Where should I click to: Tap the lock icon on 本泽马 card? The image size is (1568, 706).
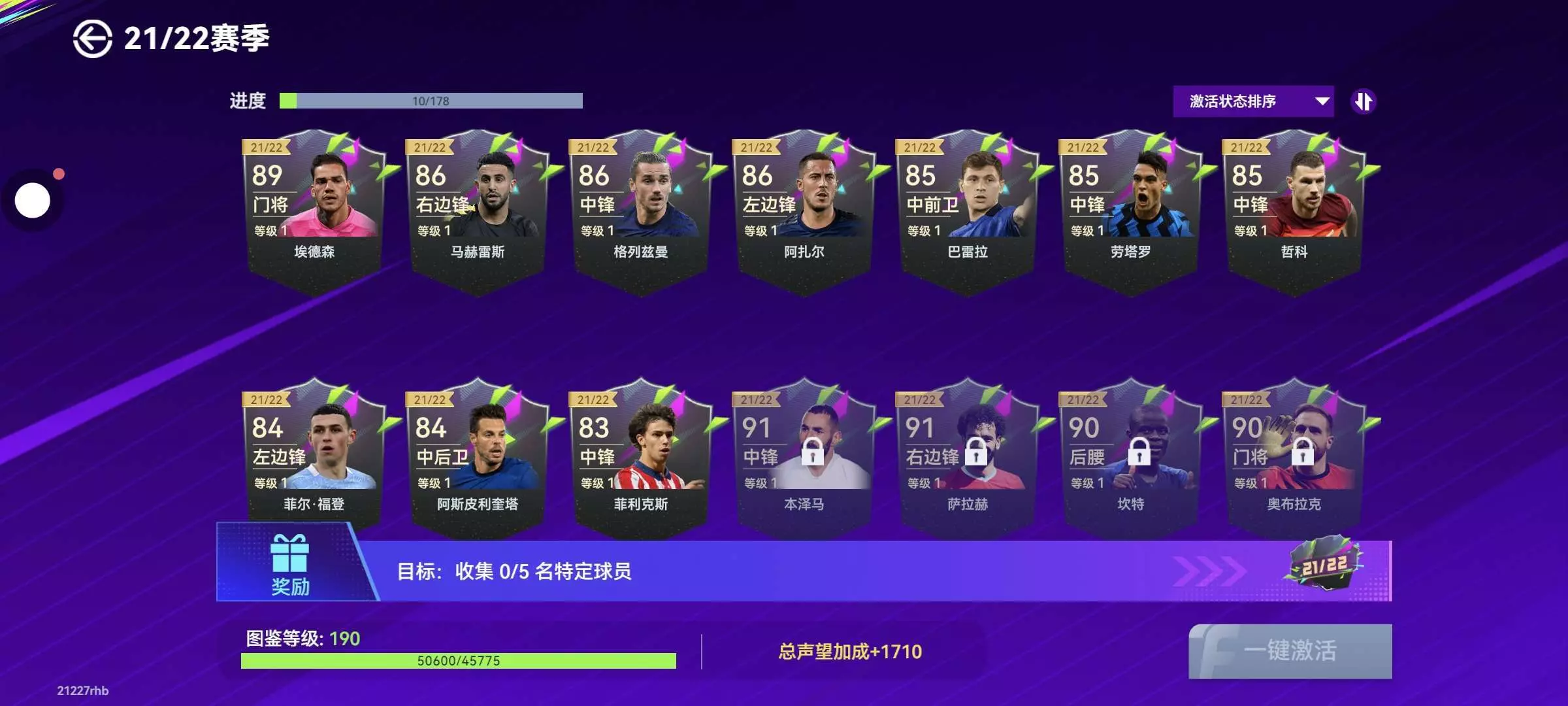click(812, 451)
